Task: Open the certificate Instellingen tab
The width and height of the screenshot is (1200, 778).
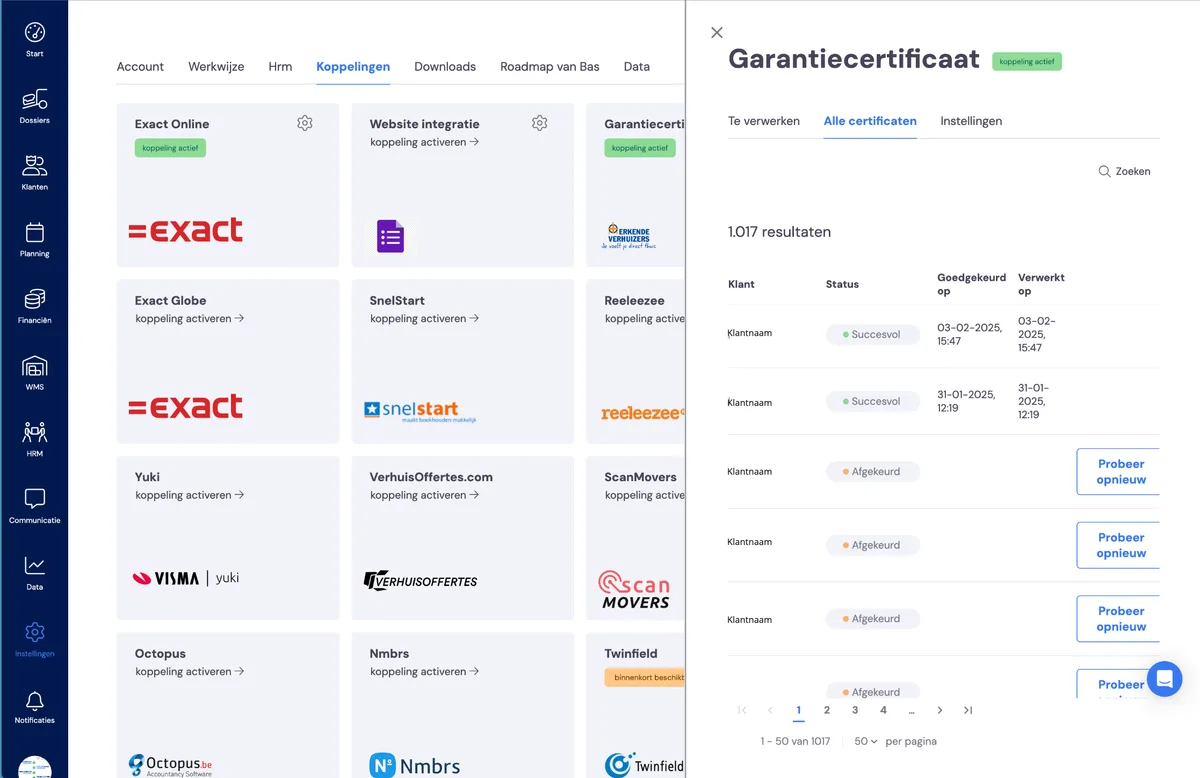Action: click(x=971, y=121)
